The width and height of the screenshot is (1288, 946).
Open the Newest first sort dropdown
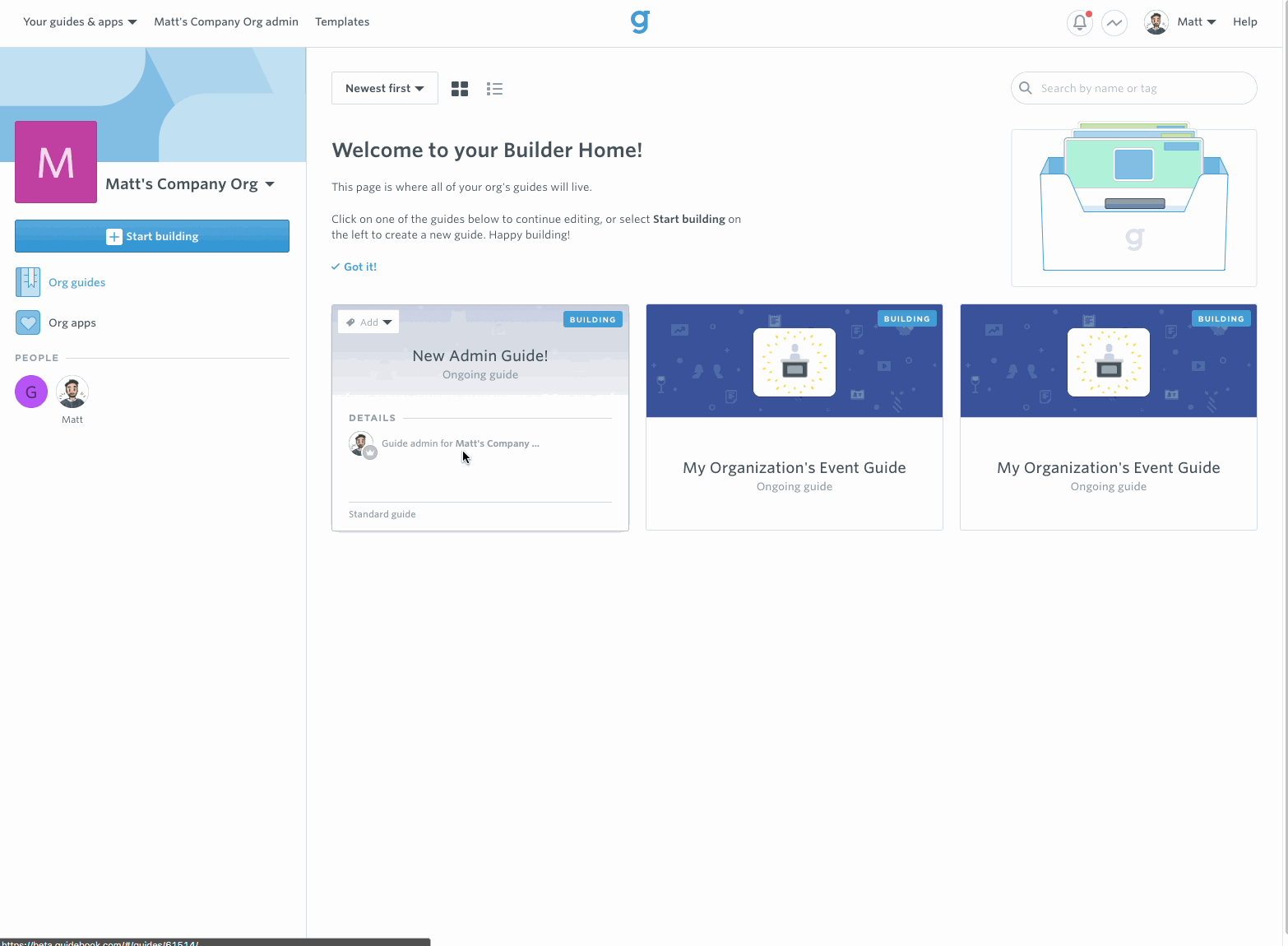[385, 88]
